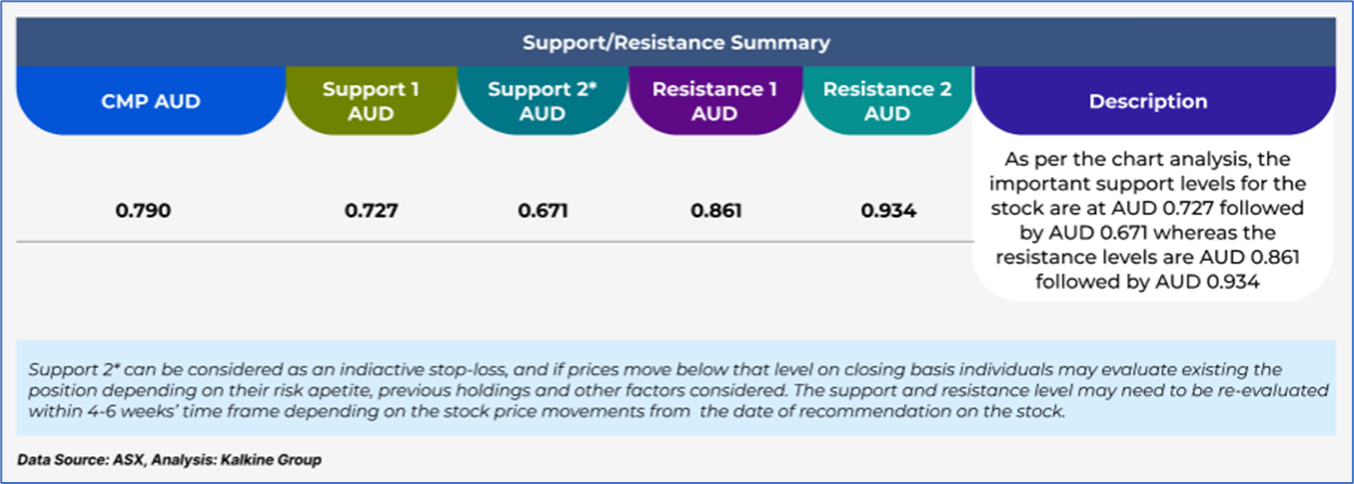Click the Description column header
Screen dimensions: 1354x484
click(x=1147, y=101)
